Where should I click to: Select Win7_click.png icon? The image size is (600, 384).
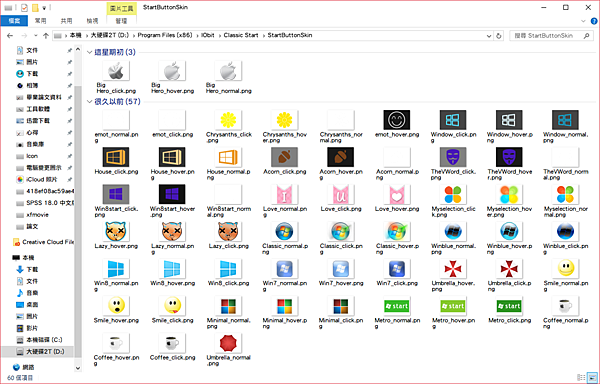coord(396,268)
